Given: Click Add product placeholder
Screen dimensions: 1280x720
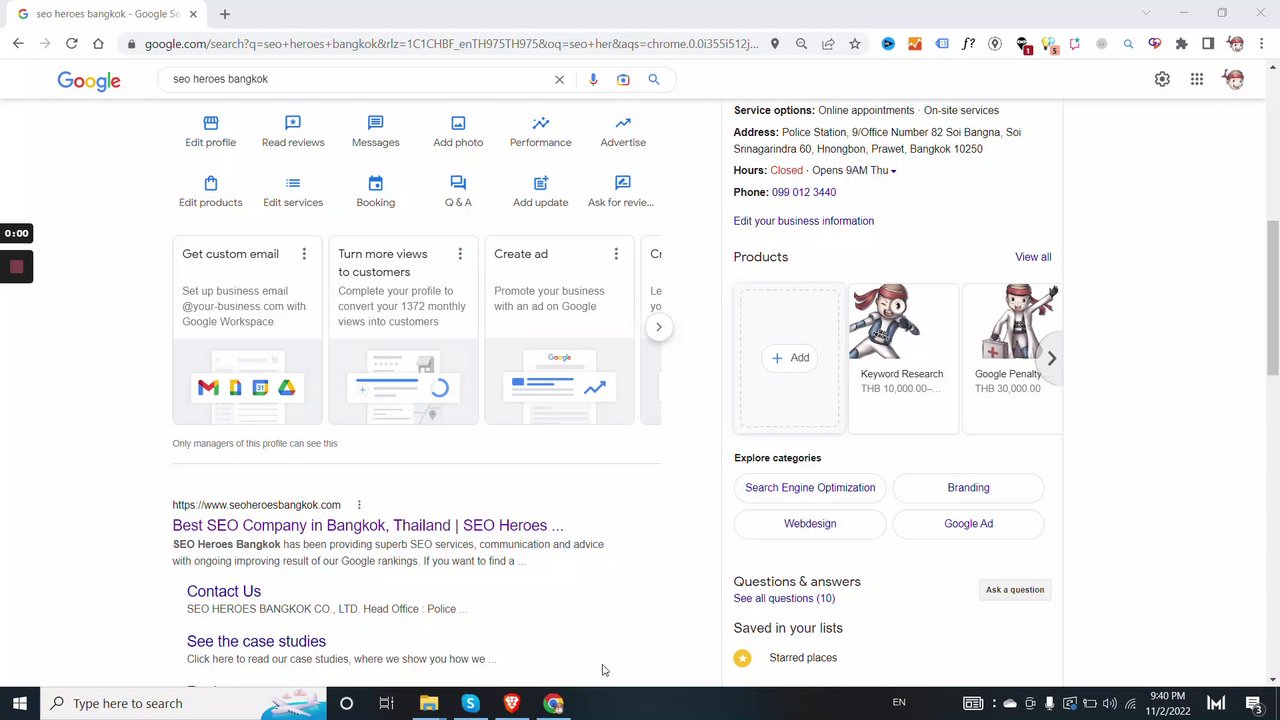Looking at the screenshot, I should 789,358.
